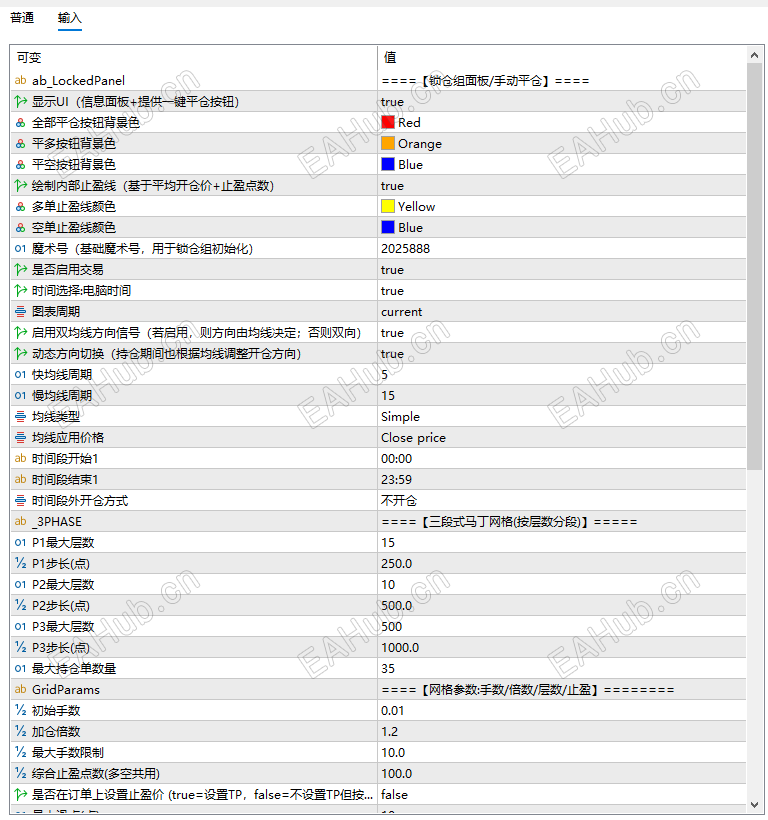768x820 pixels.
Task: Click the bool icon beside 绘制内部止盈线
Action: (x=20, y=186)
